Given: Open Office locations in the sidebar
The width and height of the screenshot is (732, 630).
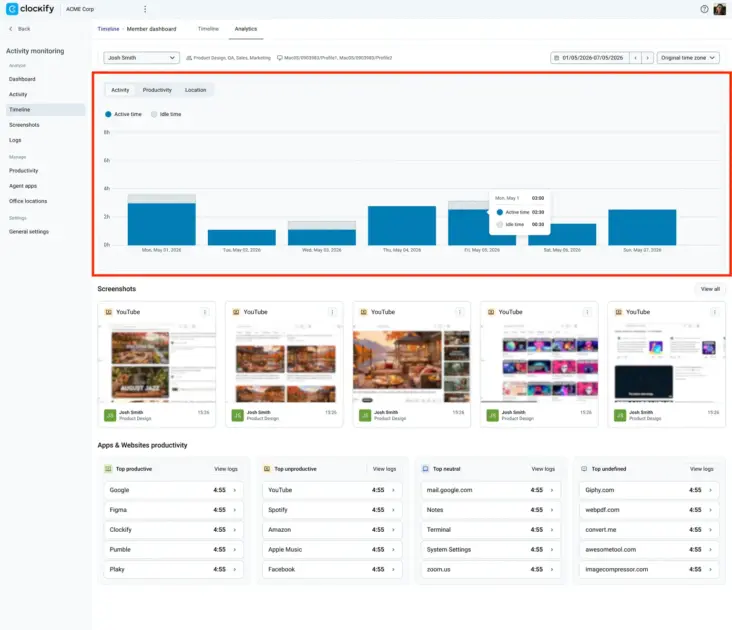Looking at the screenshot, I should click(28, 201).
